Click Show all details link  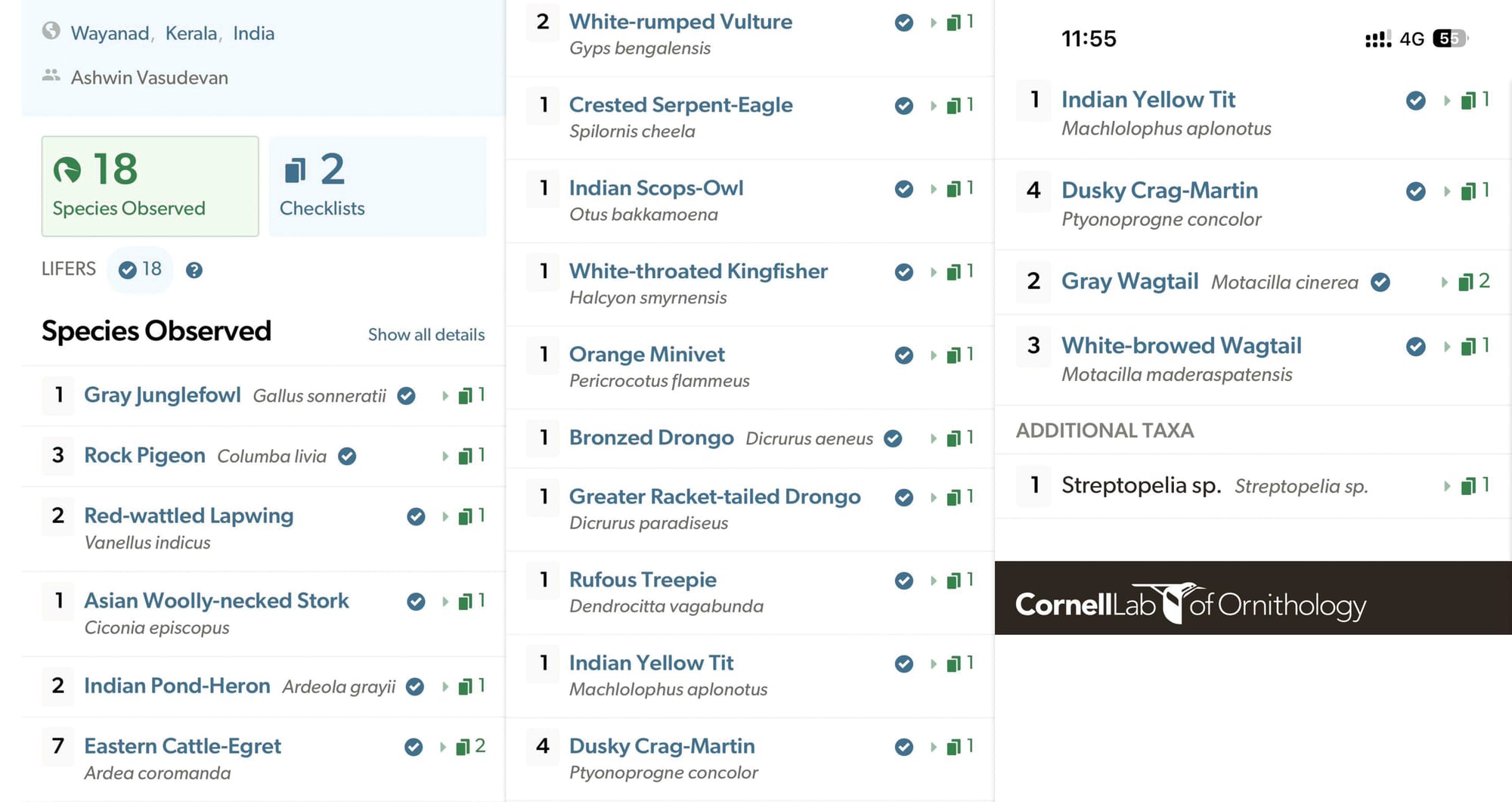(x=426, y=335)
